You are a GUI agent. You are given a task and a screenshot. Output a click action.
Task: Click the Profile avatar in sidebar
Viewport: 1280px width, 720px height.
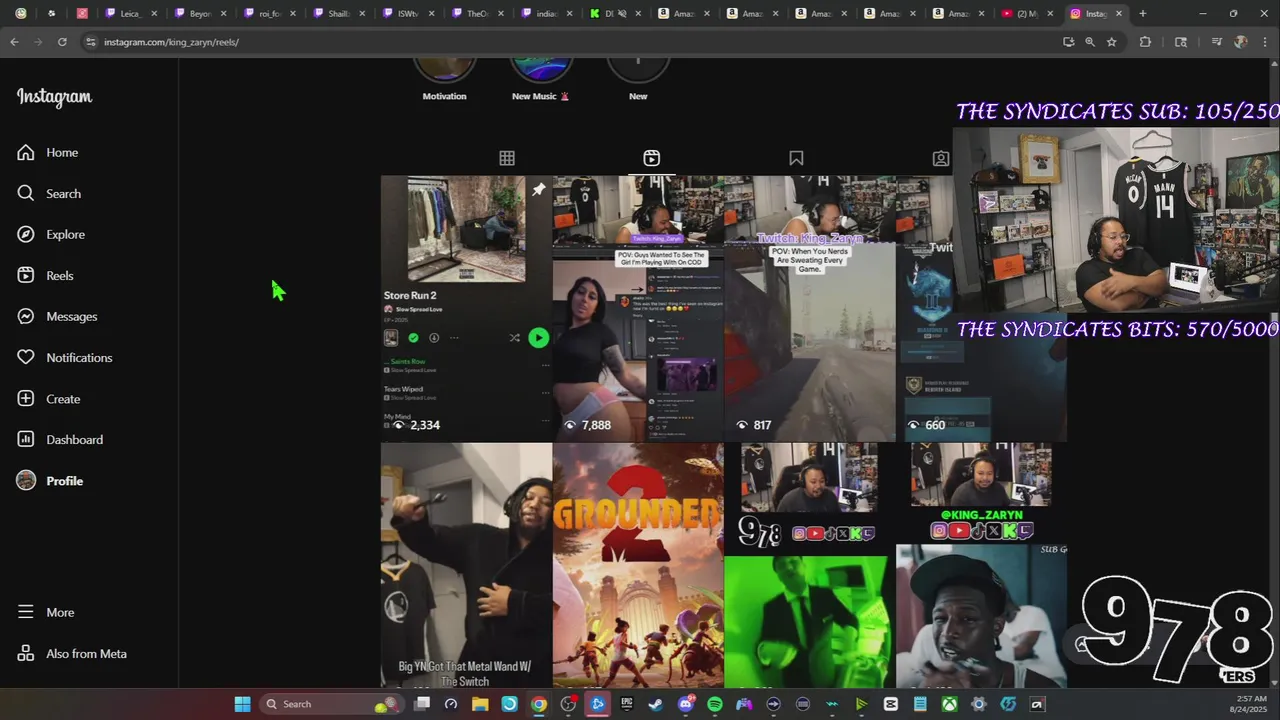26,480
